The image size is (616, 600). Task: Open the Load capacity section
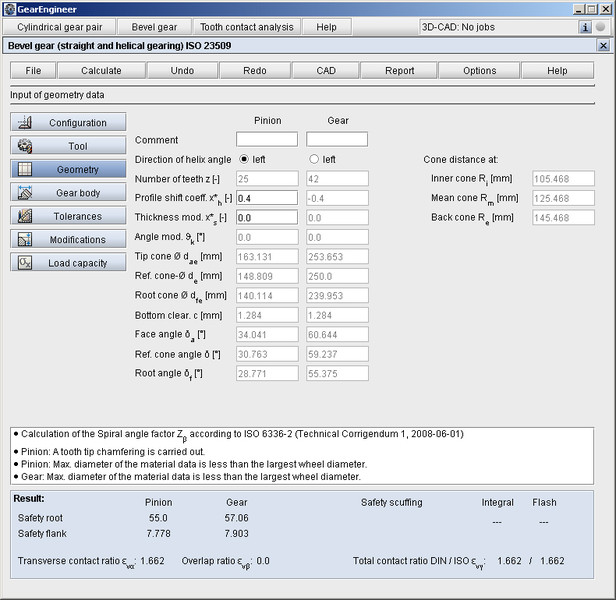[69, 263]
